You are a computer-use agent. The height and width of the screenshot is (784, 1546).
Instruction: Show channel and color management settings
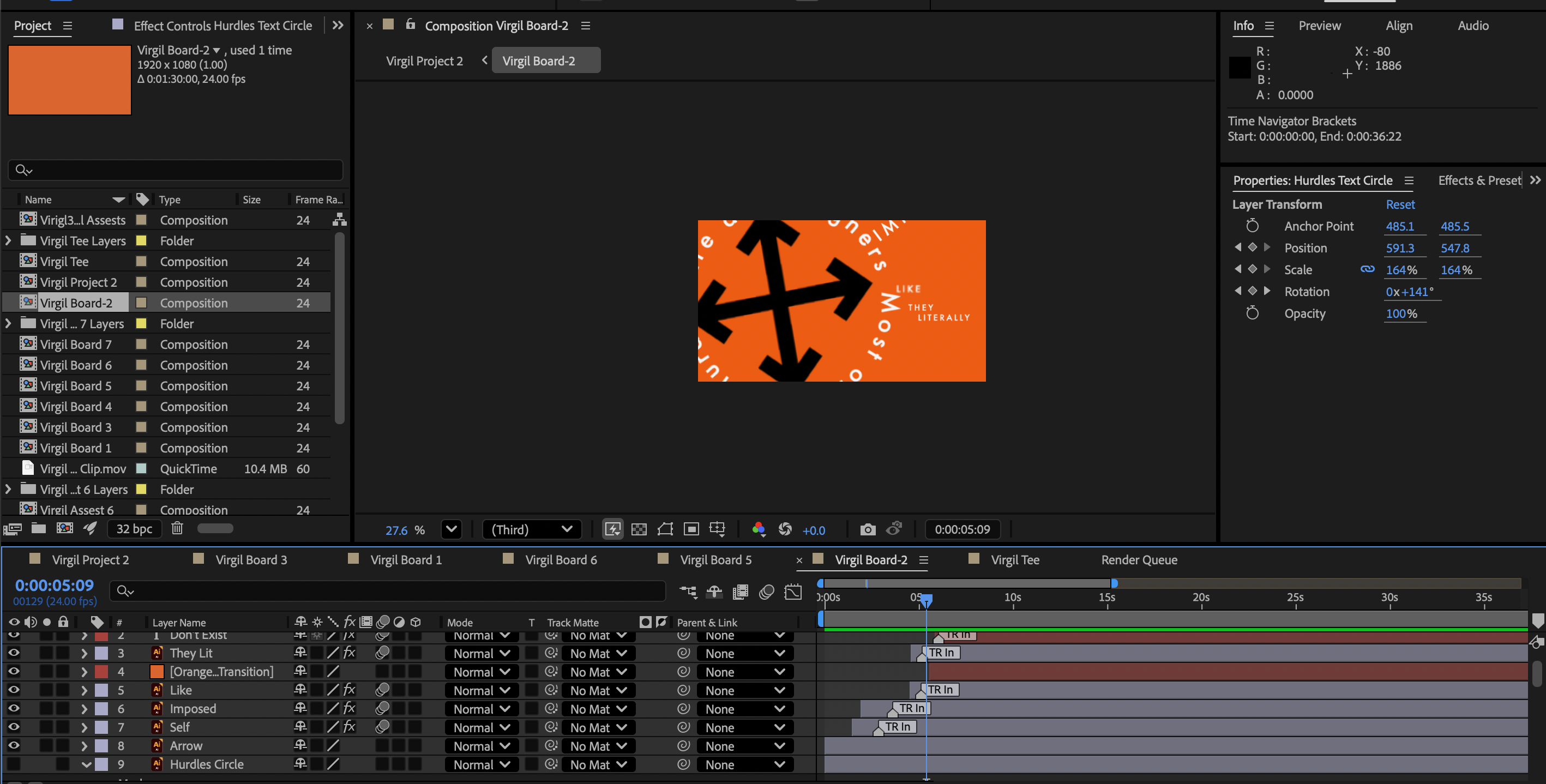759,529
